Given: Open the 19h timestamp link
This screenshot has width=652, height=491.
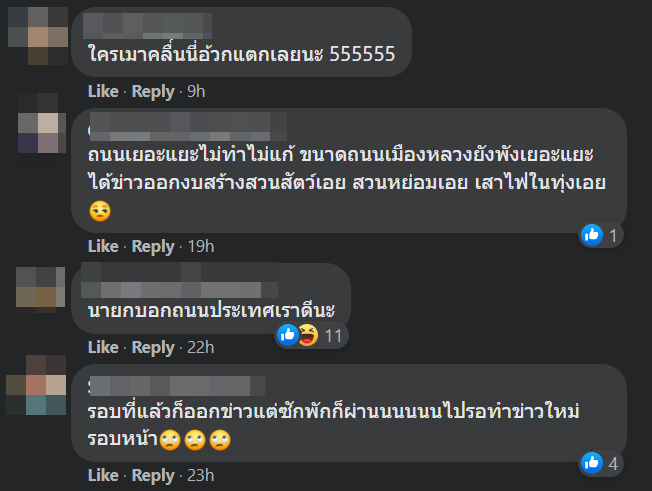Looking at the screenshot, I should click(201, 246).
